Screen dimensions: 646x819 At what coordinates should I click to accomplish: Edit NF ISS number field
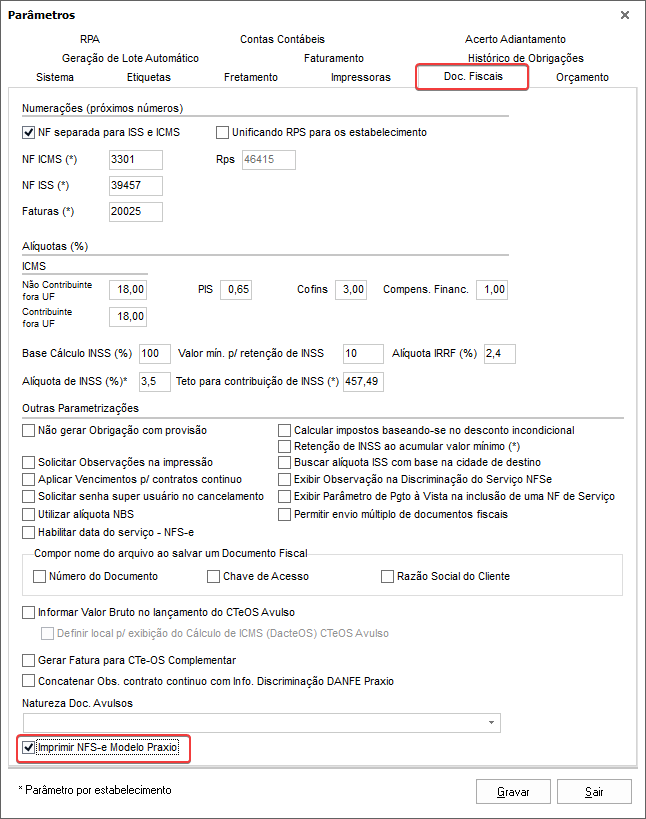[x=136, y=186]
